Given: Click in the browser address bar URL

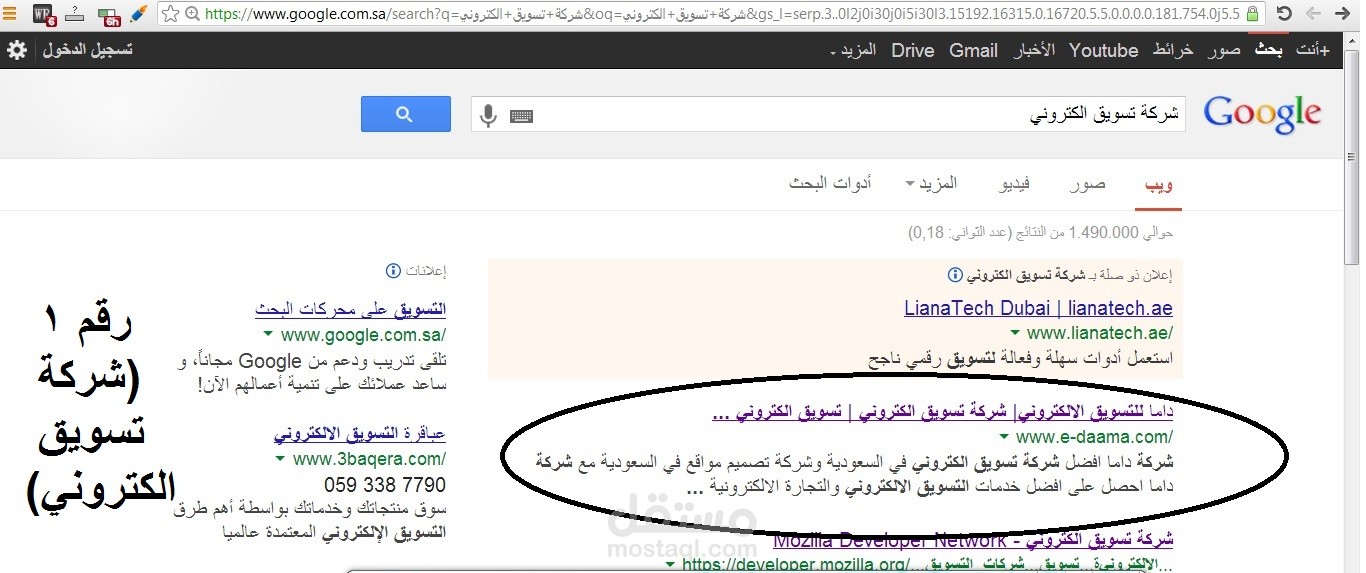Looking at the screenshot, I should click(x=720, y=14).
